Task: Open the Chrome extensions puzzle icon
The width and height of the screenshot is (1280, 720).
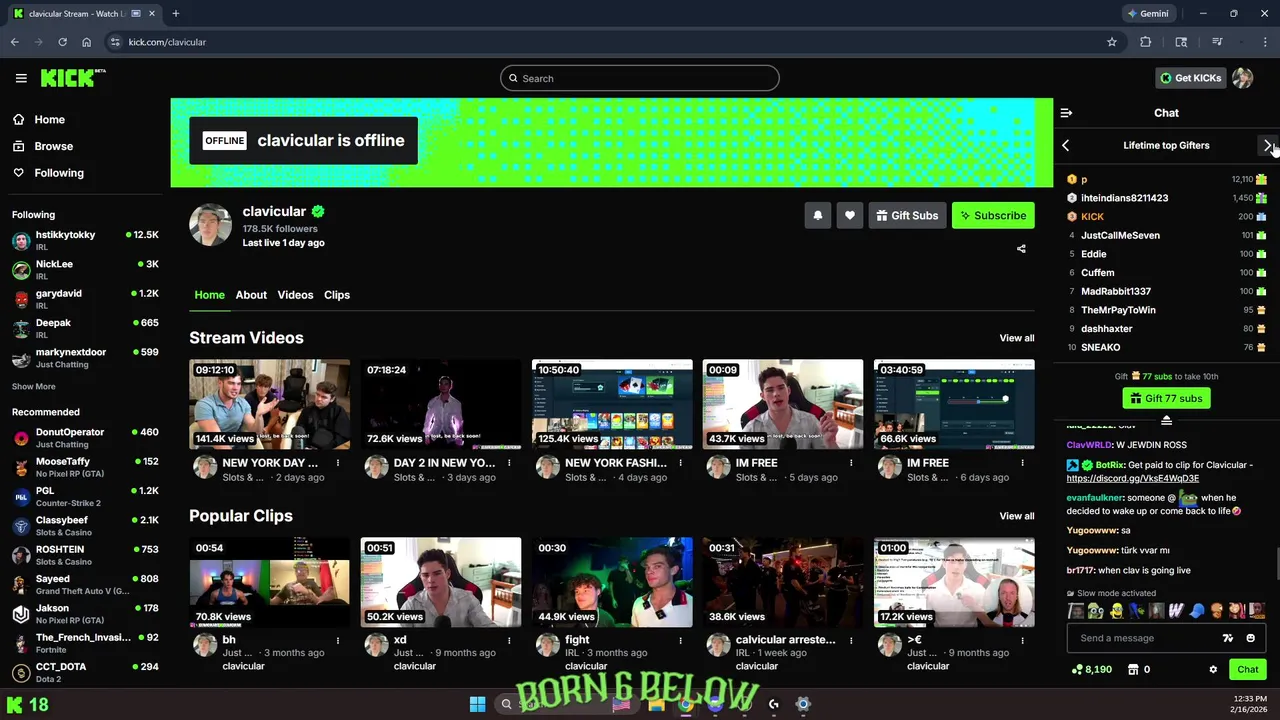Action: point(1146,42)
